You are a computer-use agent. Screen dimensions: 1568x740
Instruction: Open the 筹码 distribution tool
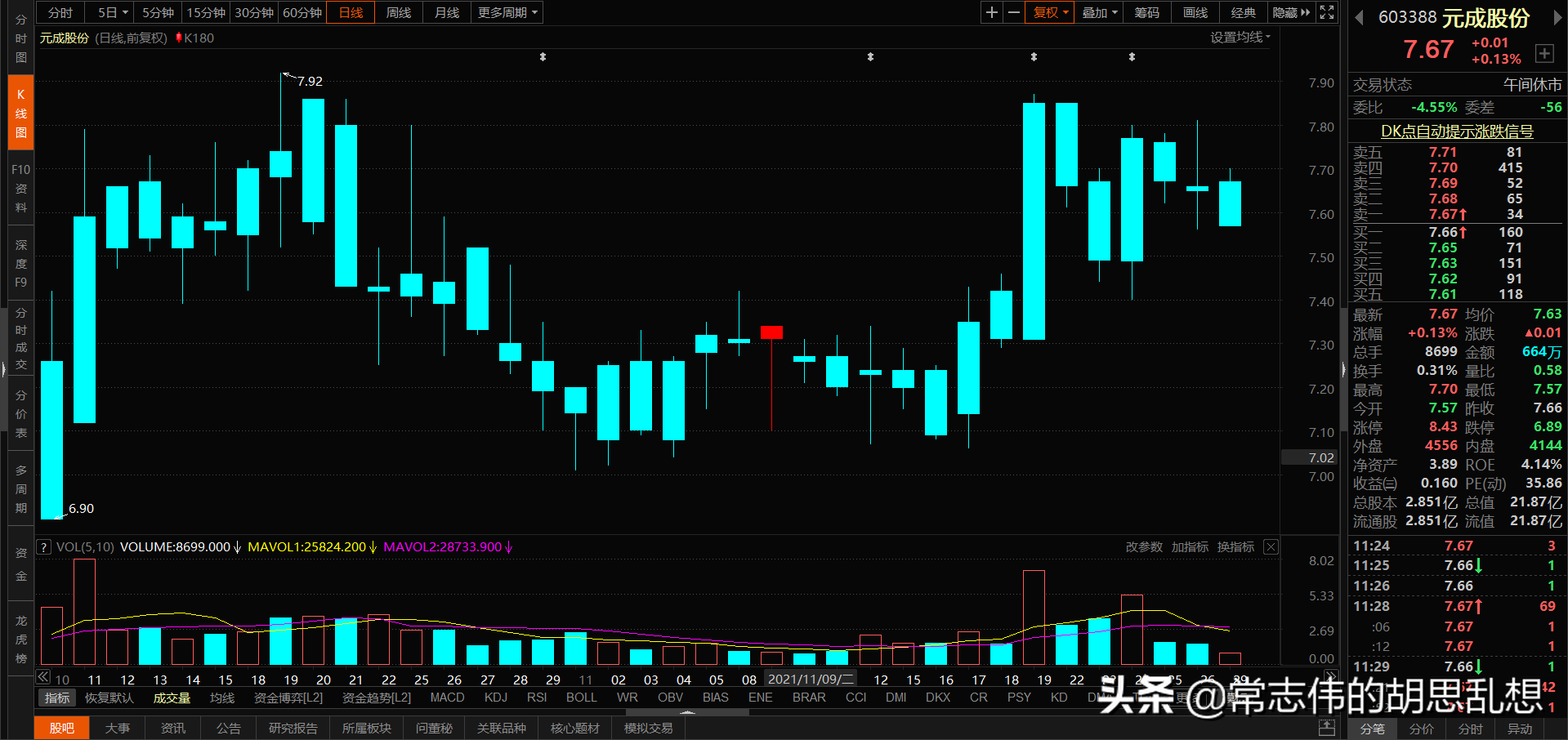click(x=1146, y=12)
